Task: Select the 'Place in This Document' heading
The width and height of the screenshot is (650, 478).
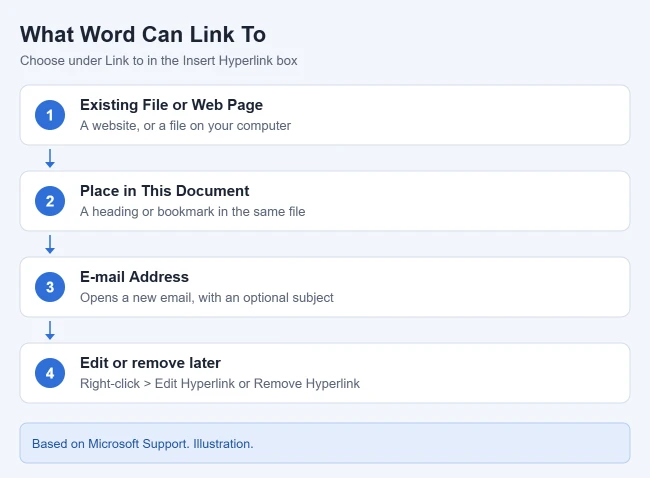Action: click(x=165, y=191)
